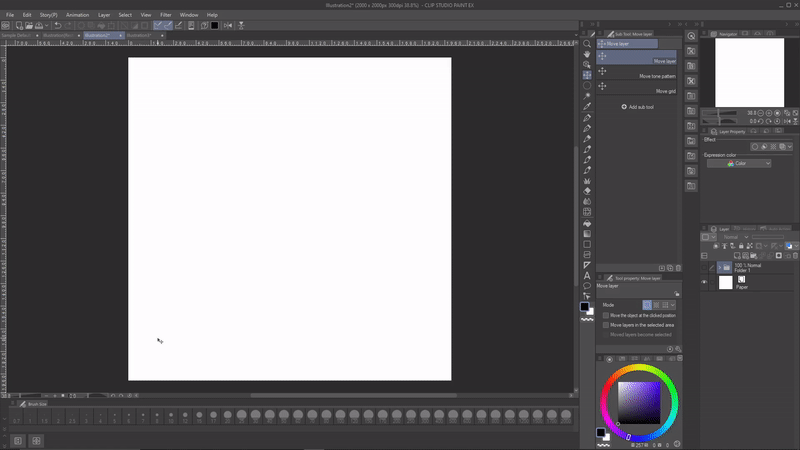800x450 pixels.
Task: Open the Mode options dropdown arrow
Action: (672, 305)
